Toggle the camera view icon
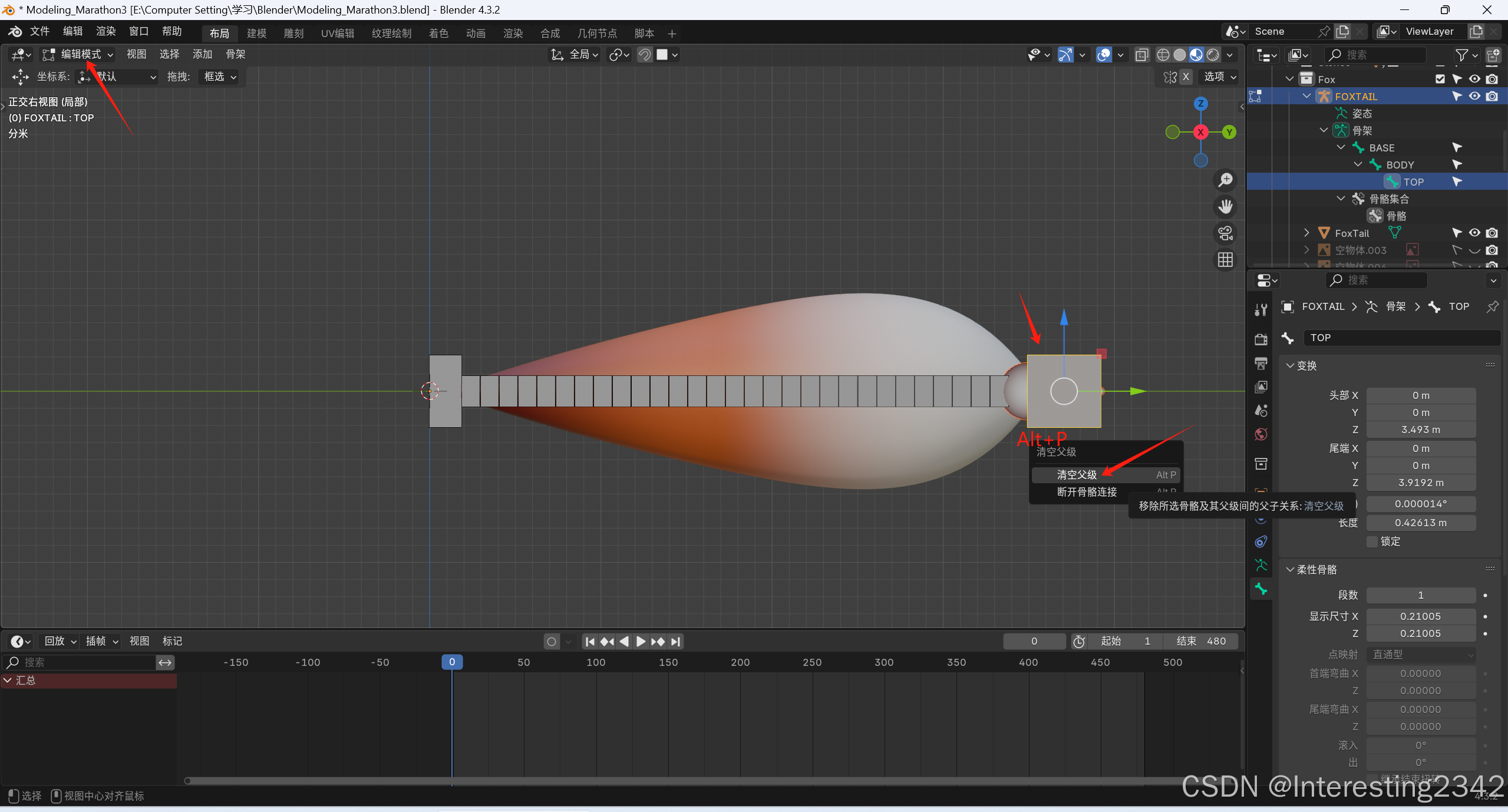The image size is (1508, 812). [1226, 233]
